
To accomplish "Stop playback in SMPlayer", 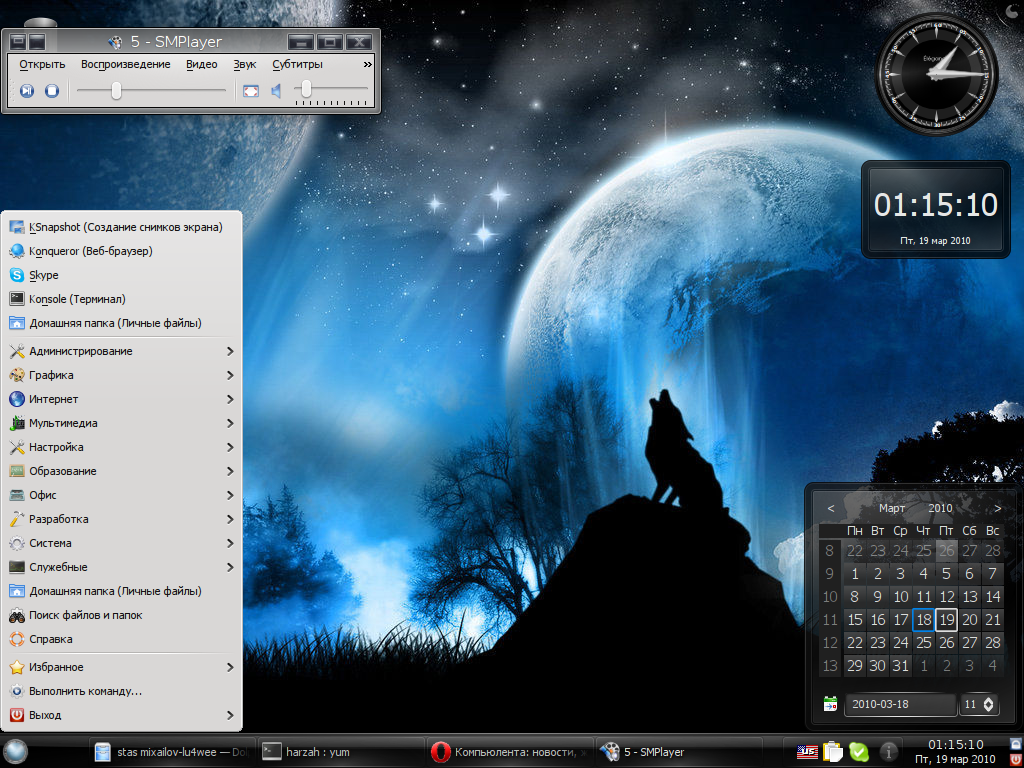I will [x=52, y=91].
